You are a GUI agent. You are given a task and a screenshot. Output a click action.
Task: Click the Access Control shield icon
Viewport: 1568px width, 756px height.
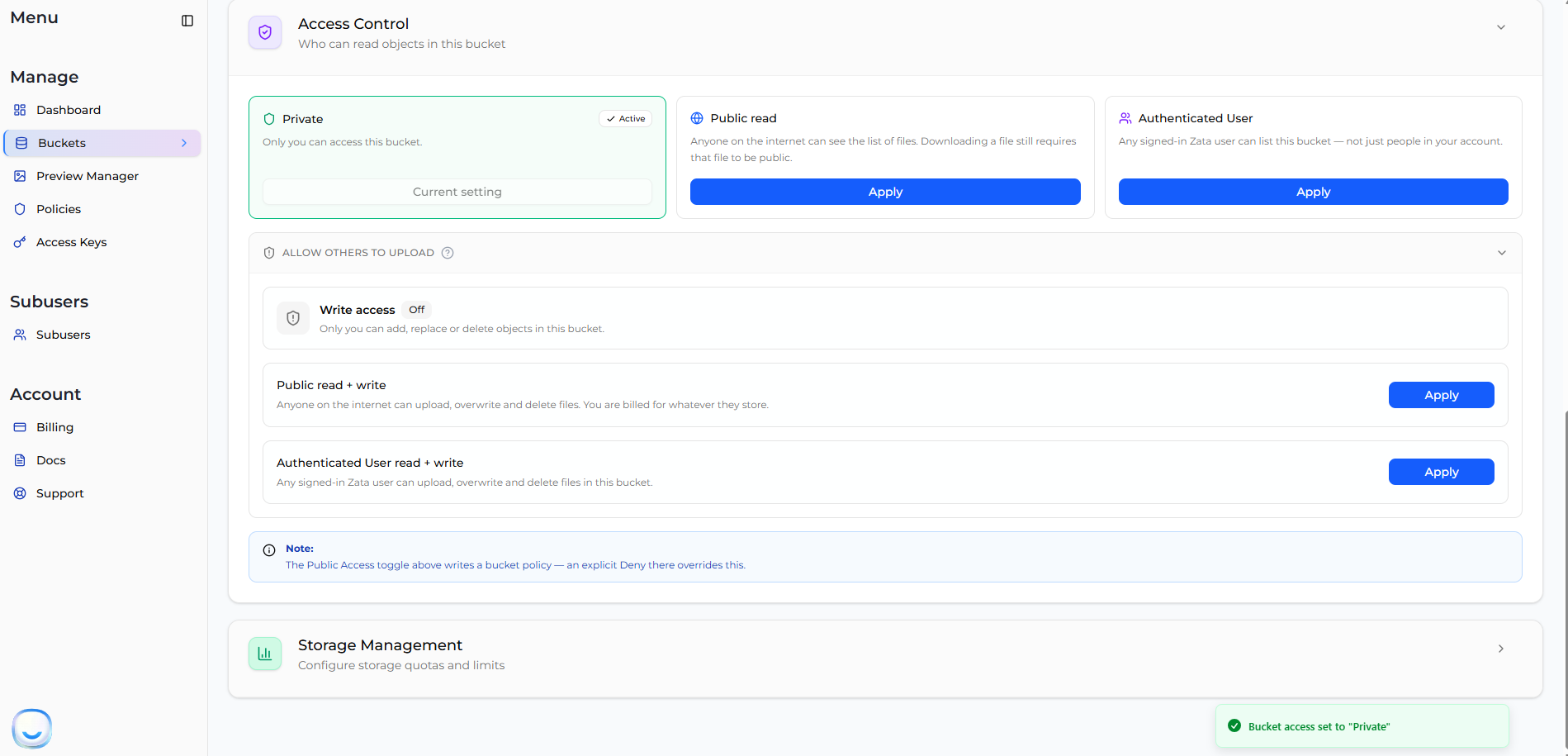point(265,32)
